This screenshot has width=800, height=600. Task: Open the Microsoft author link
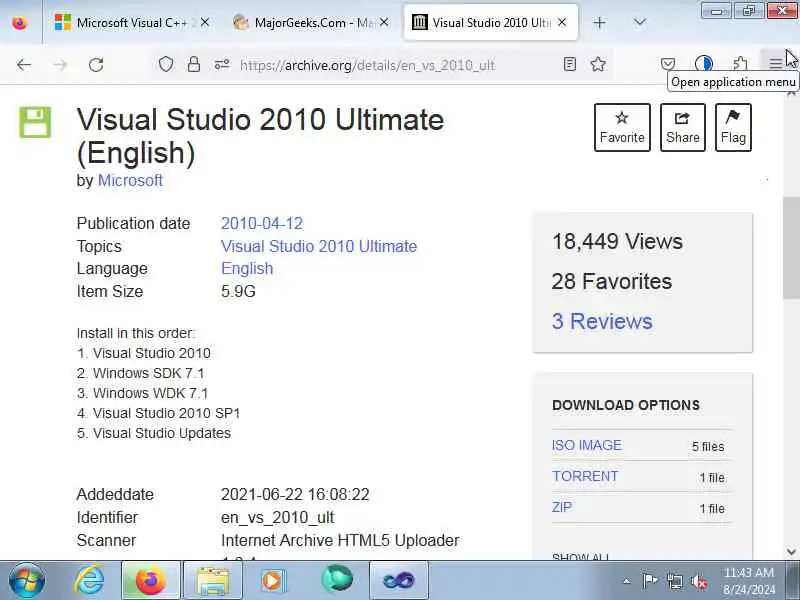pos(130,180)
